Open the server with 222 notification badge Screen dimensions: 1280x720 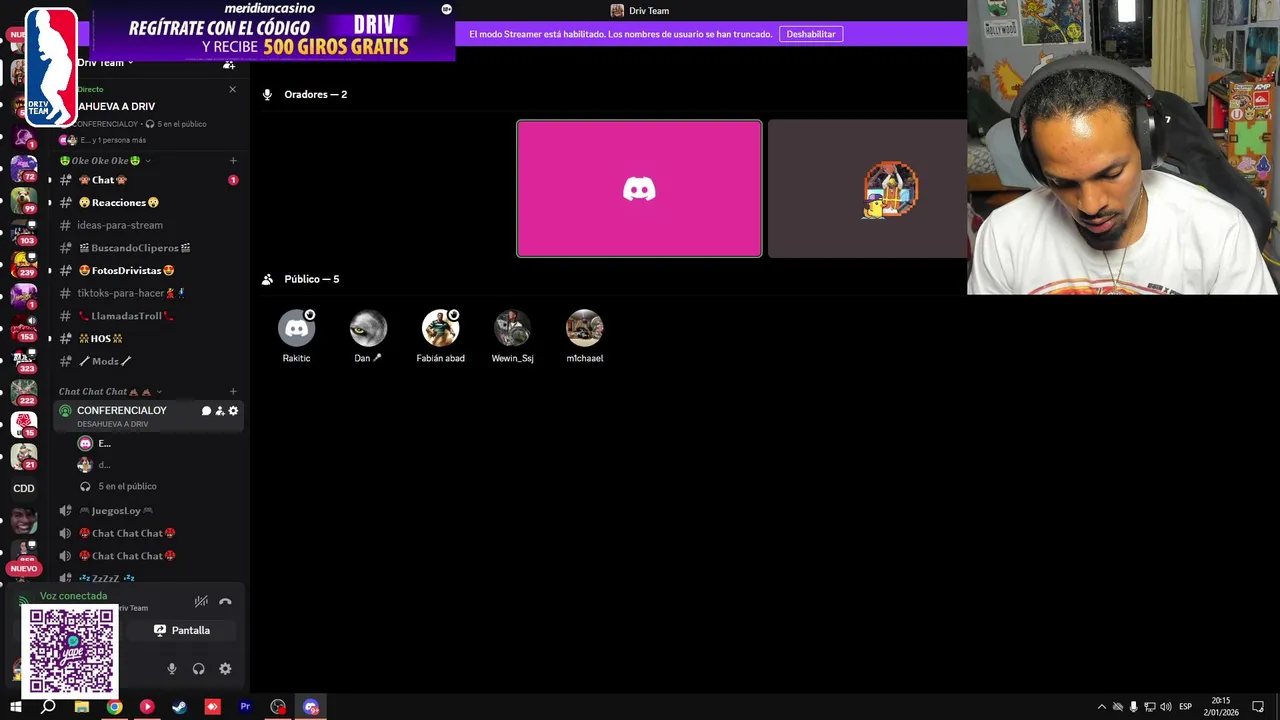click(x=24, y=391)
